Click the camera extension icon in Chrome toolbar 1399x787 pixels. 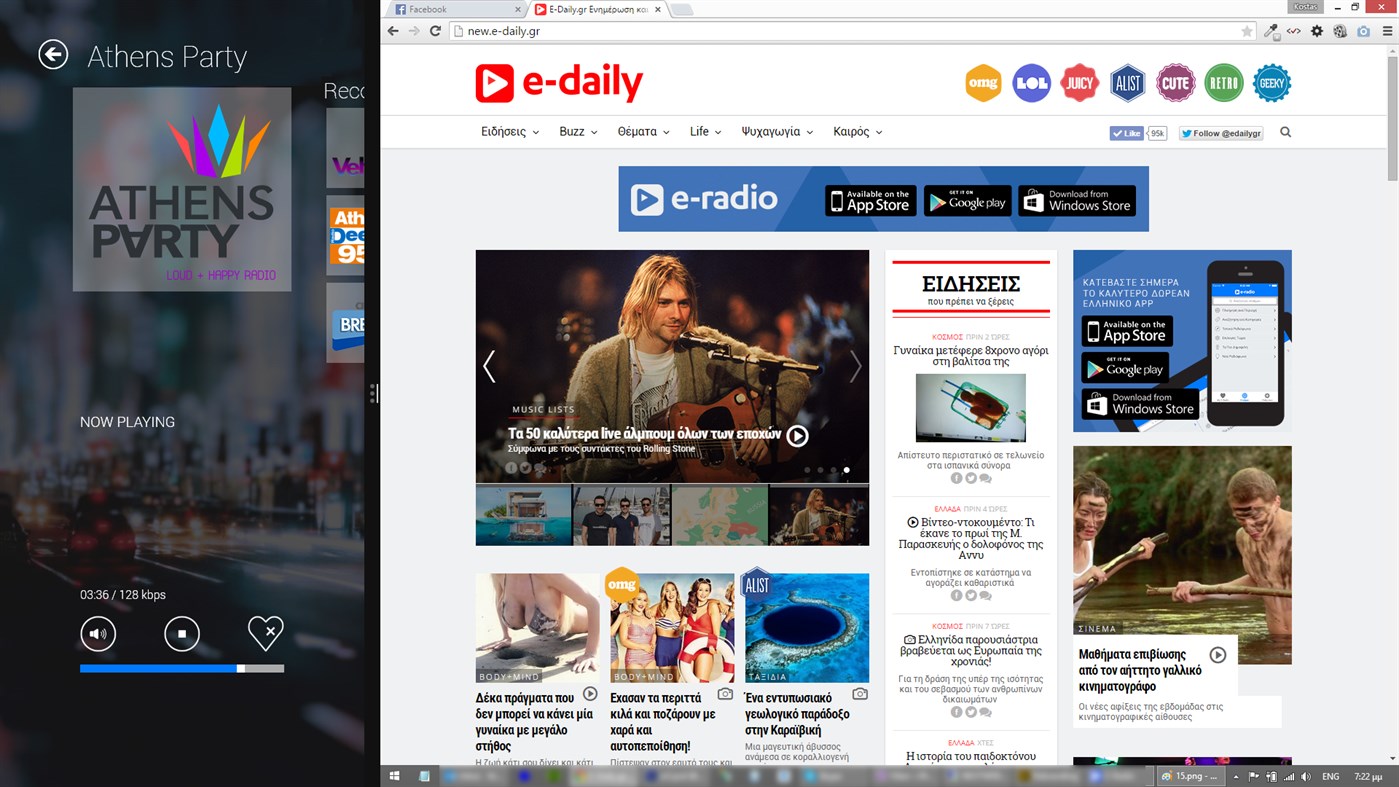1362,31
